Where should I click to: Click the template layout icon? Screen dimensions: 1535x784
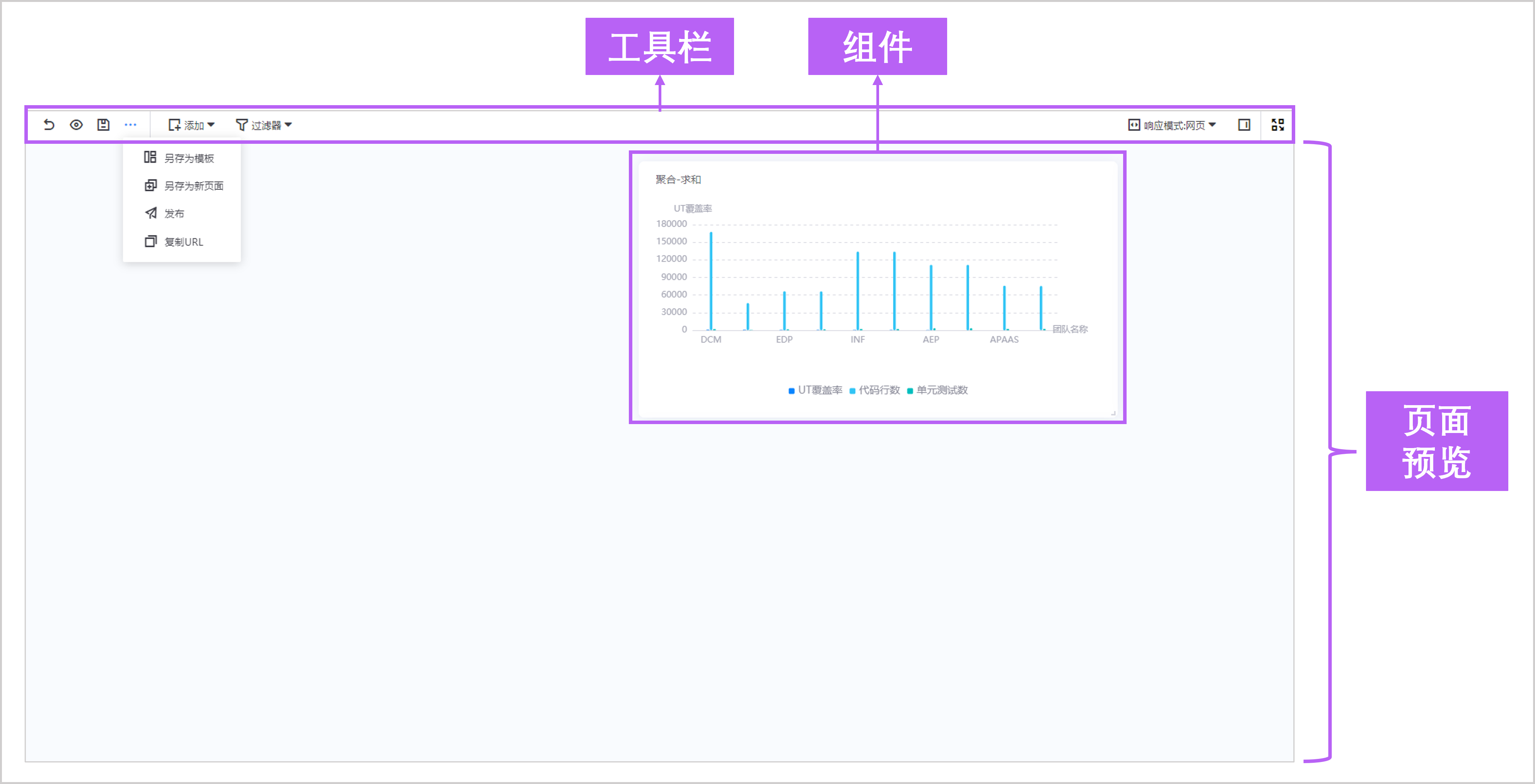tap(150, 157)
